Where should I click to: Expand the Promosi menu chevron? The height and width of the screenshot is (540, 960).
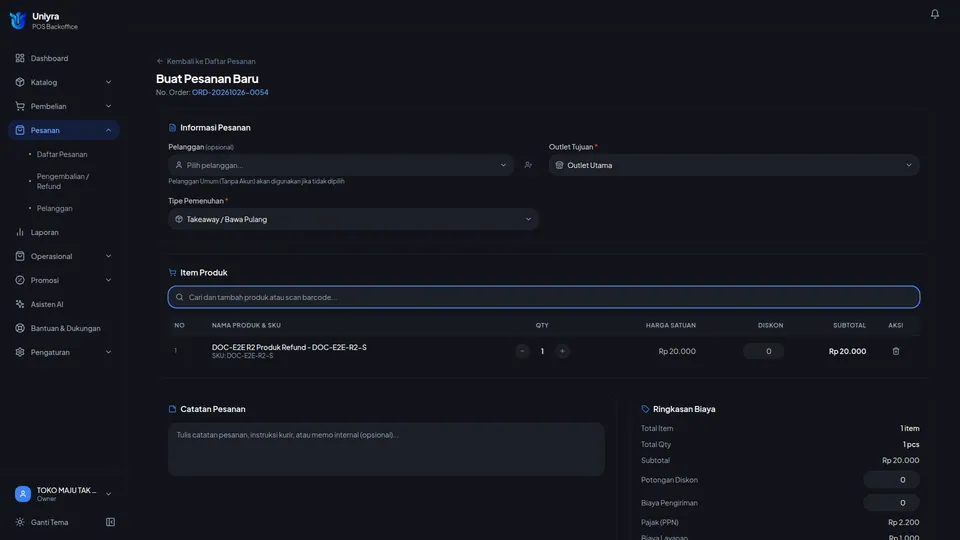coord(108,280)
